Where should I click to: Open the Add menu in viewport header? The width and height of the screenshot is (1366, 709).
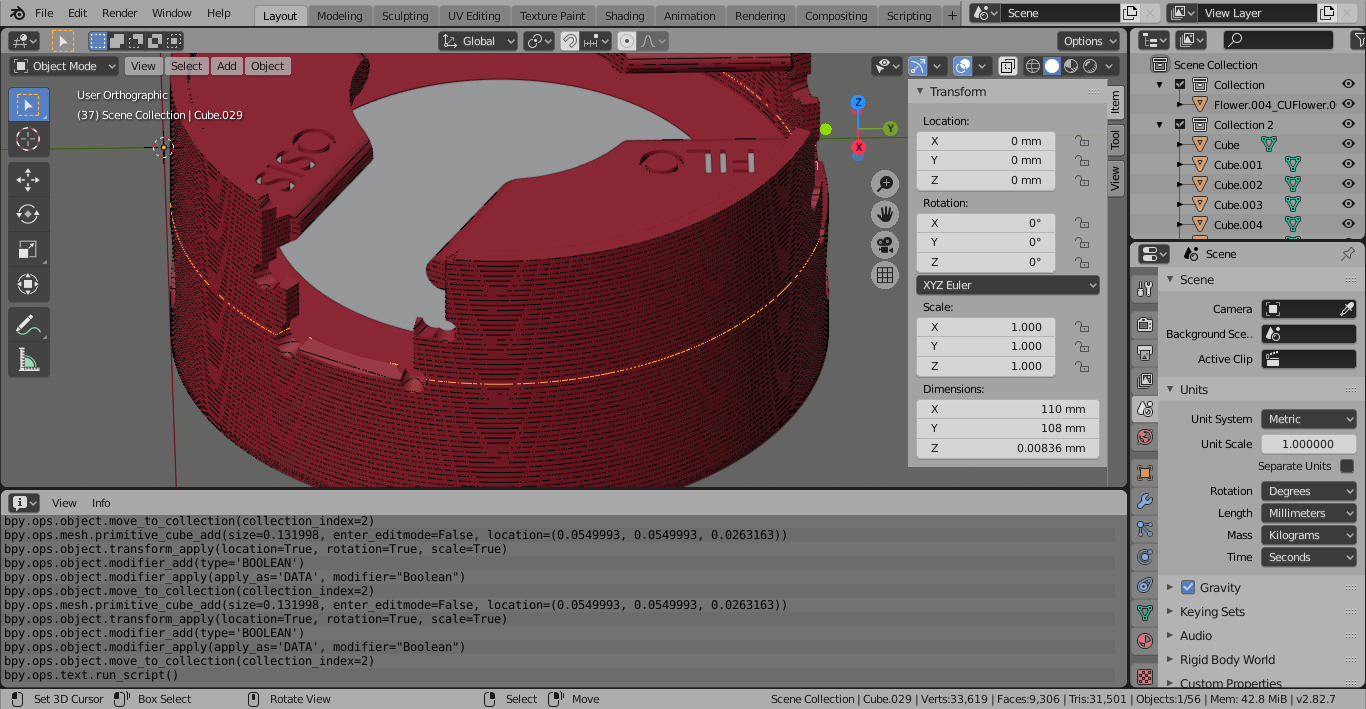[x=227, y=66]
